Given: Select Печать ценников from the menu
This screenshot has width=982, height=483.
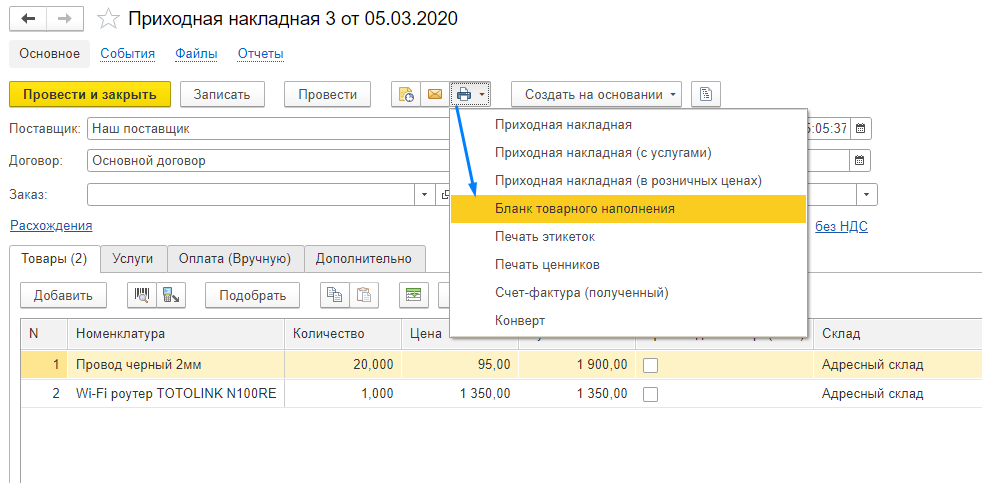Looking at the screenshot, I should click(628, 264).
